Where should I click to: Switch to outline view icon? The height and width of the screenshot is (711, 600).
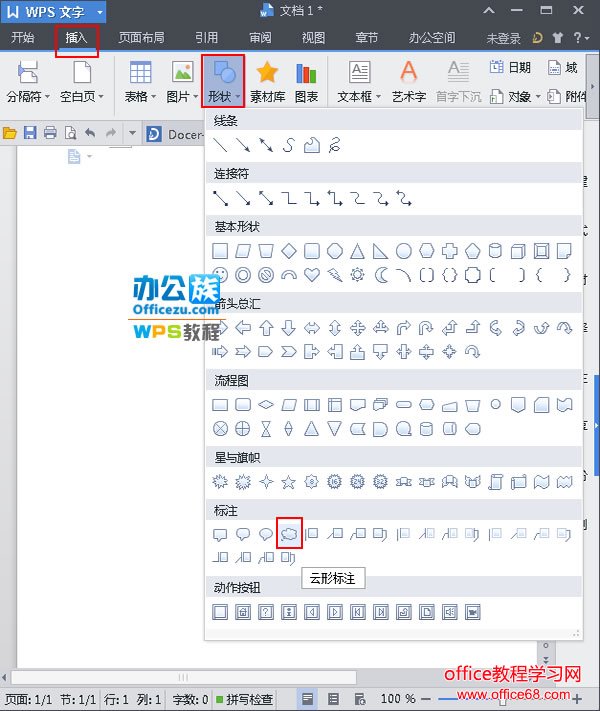click(x=333, y=699)
